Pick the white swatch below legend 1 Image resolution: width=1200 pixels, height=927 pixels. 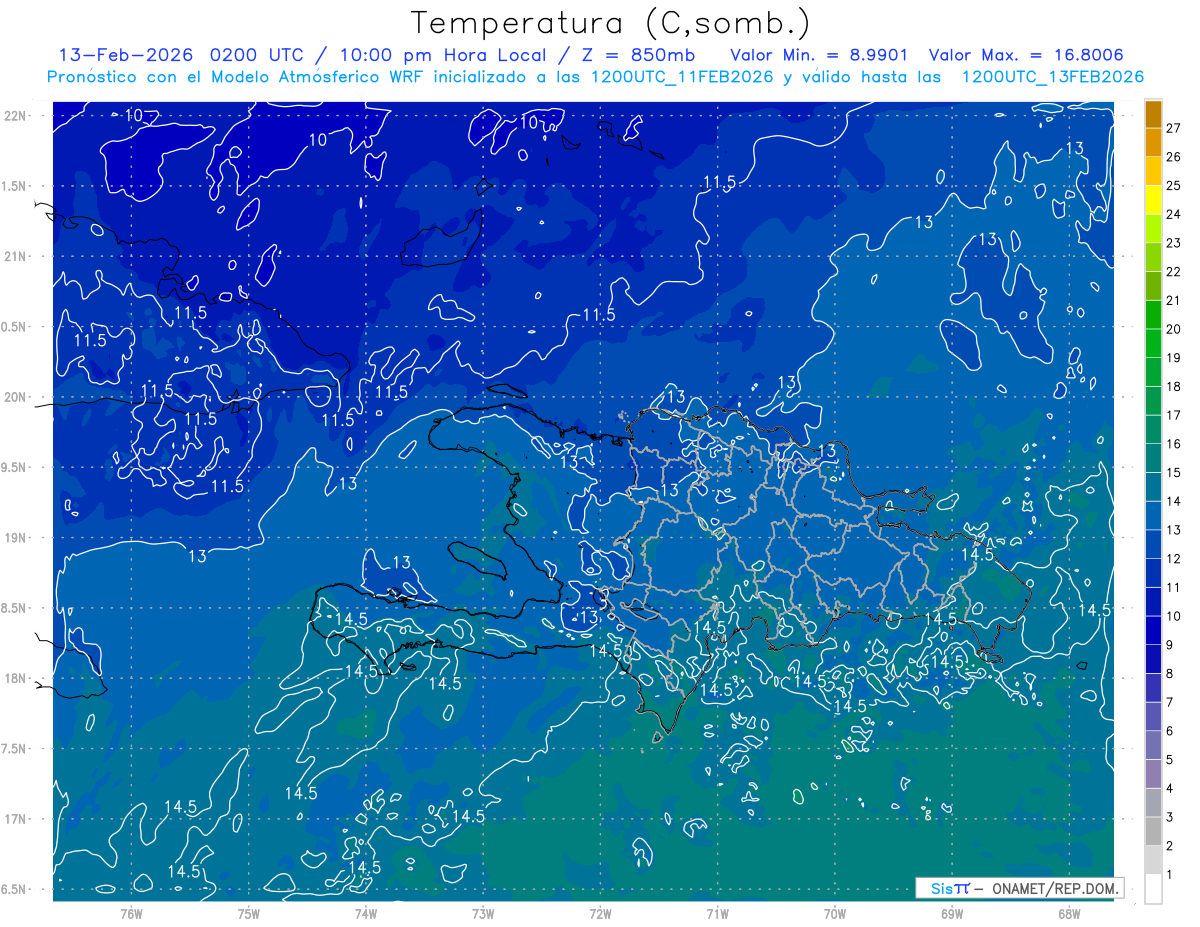(x=1153, y=889)
